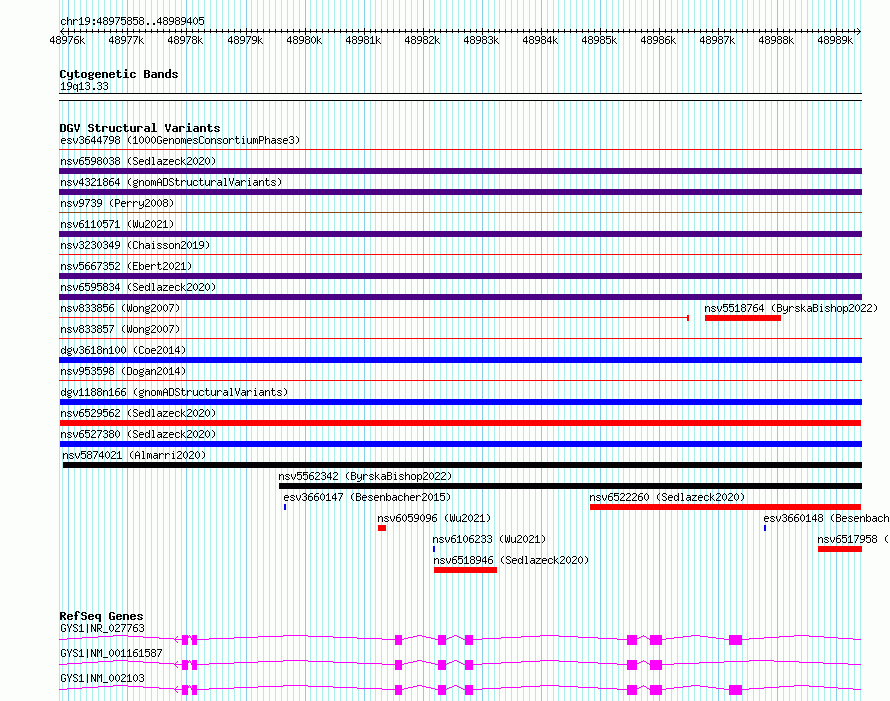Open variant nsv6522260 (Sedlazeck2020)

(x=667, y=497)
